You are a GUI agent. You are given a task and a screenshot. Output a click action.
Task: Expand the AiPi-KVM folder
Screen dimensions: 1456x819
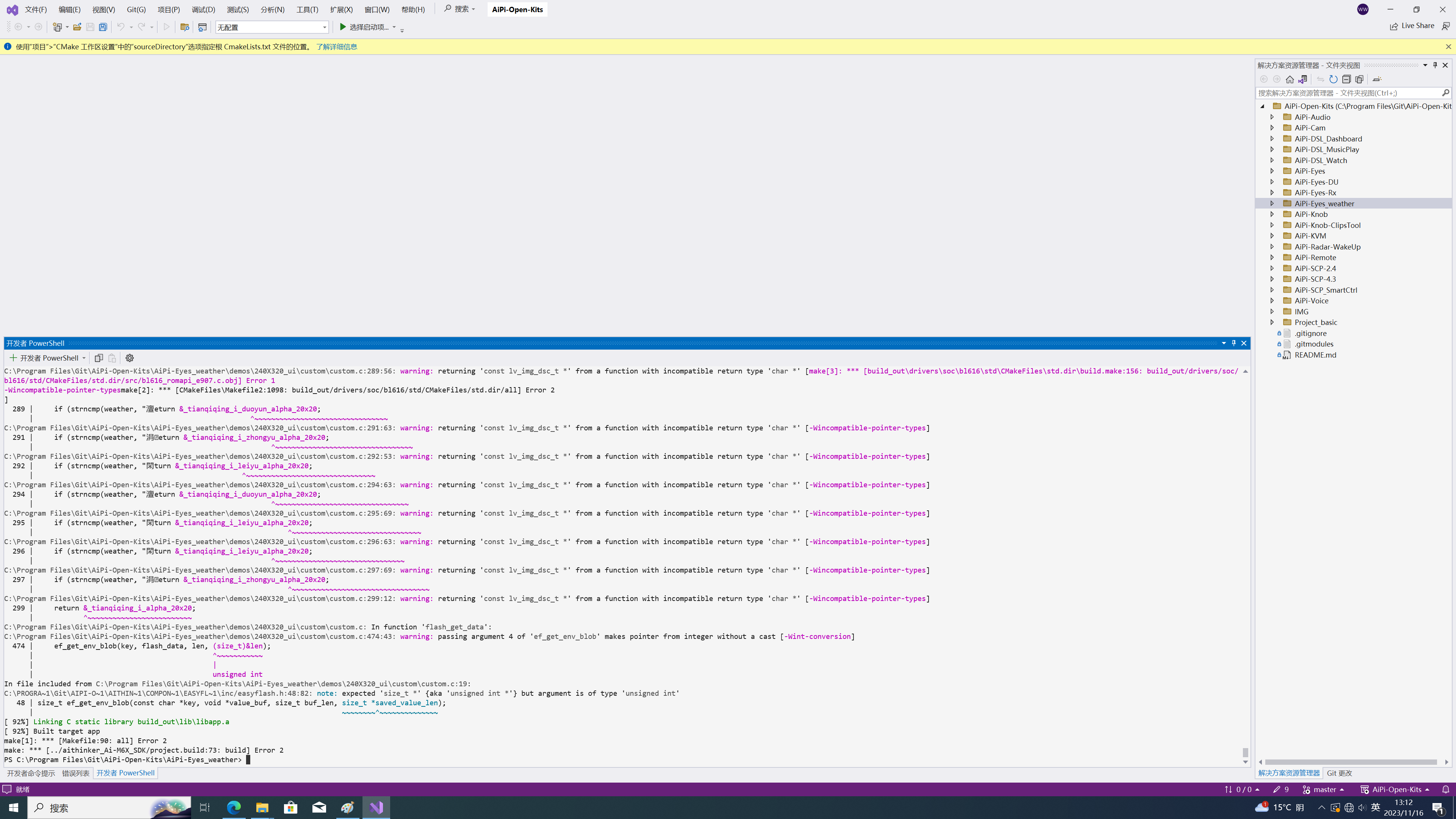tap(1272, 236)
